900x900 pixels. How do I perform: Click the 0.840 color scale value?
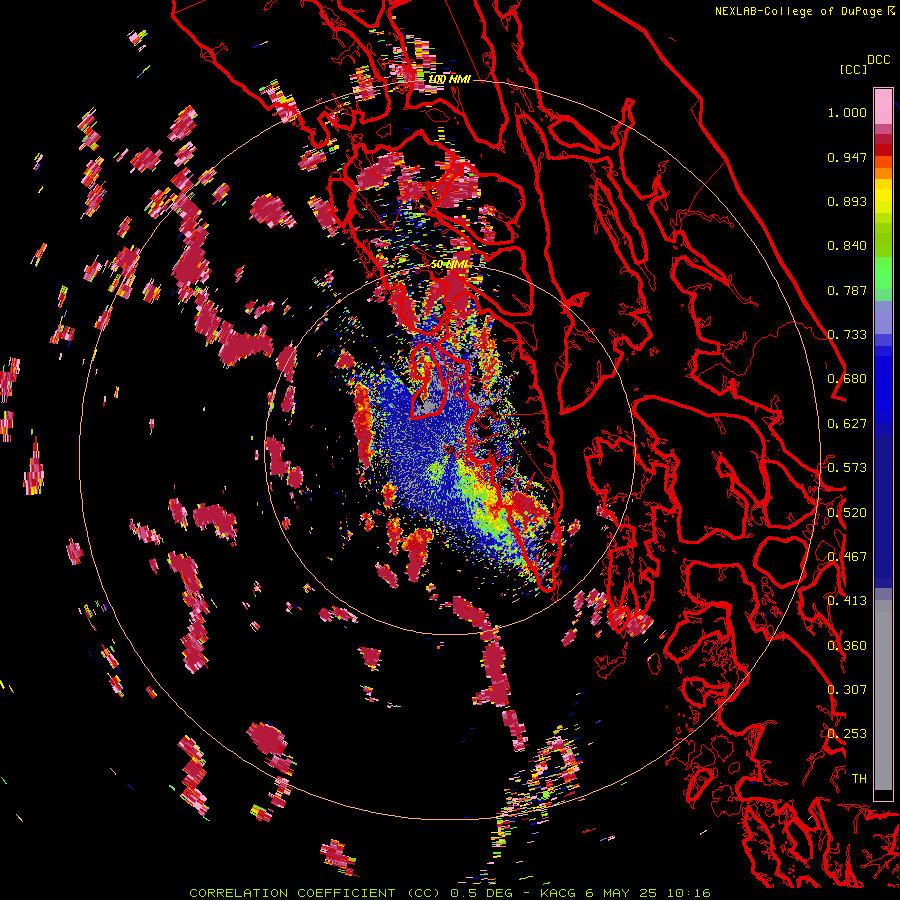(847, 246)
